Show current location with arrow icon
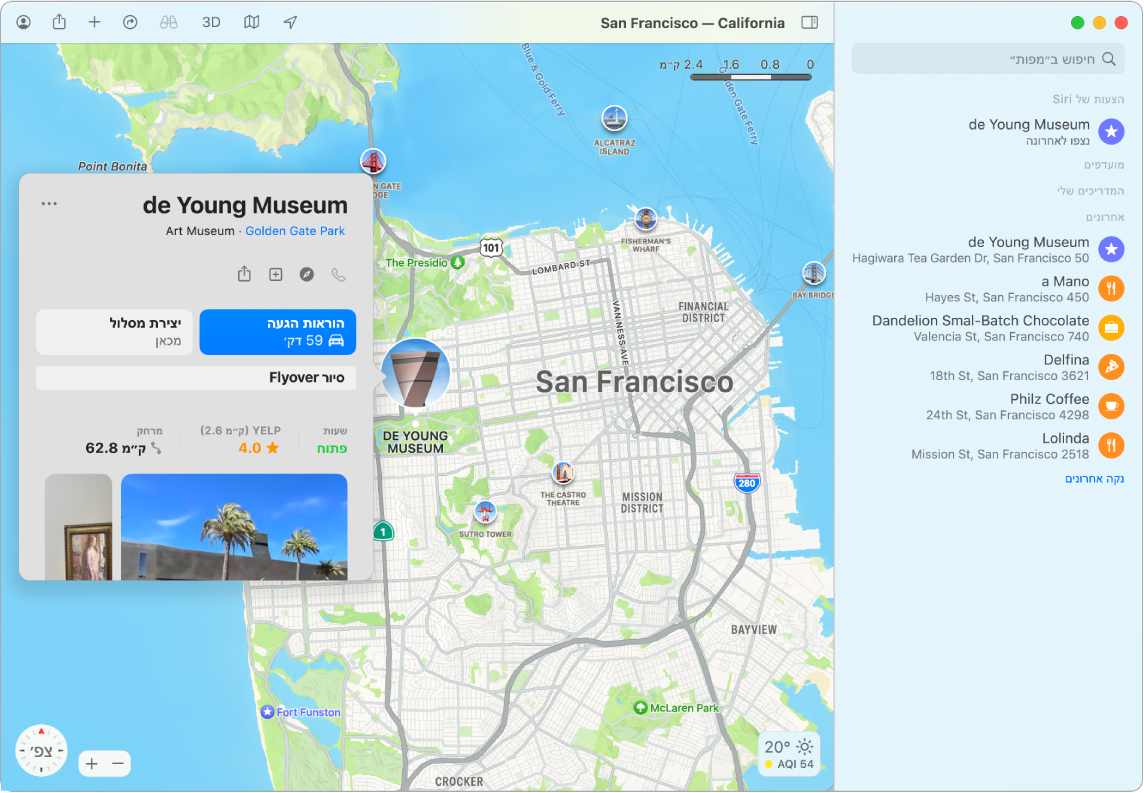1144x793 pixels. pos(290,22)
